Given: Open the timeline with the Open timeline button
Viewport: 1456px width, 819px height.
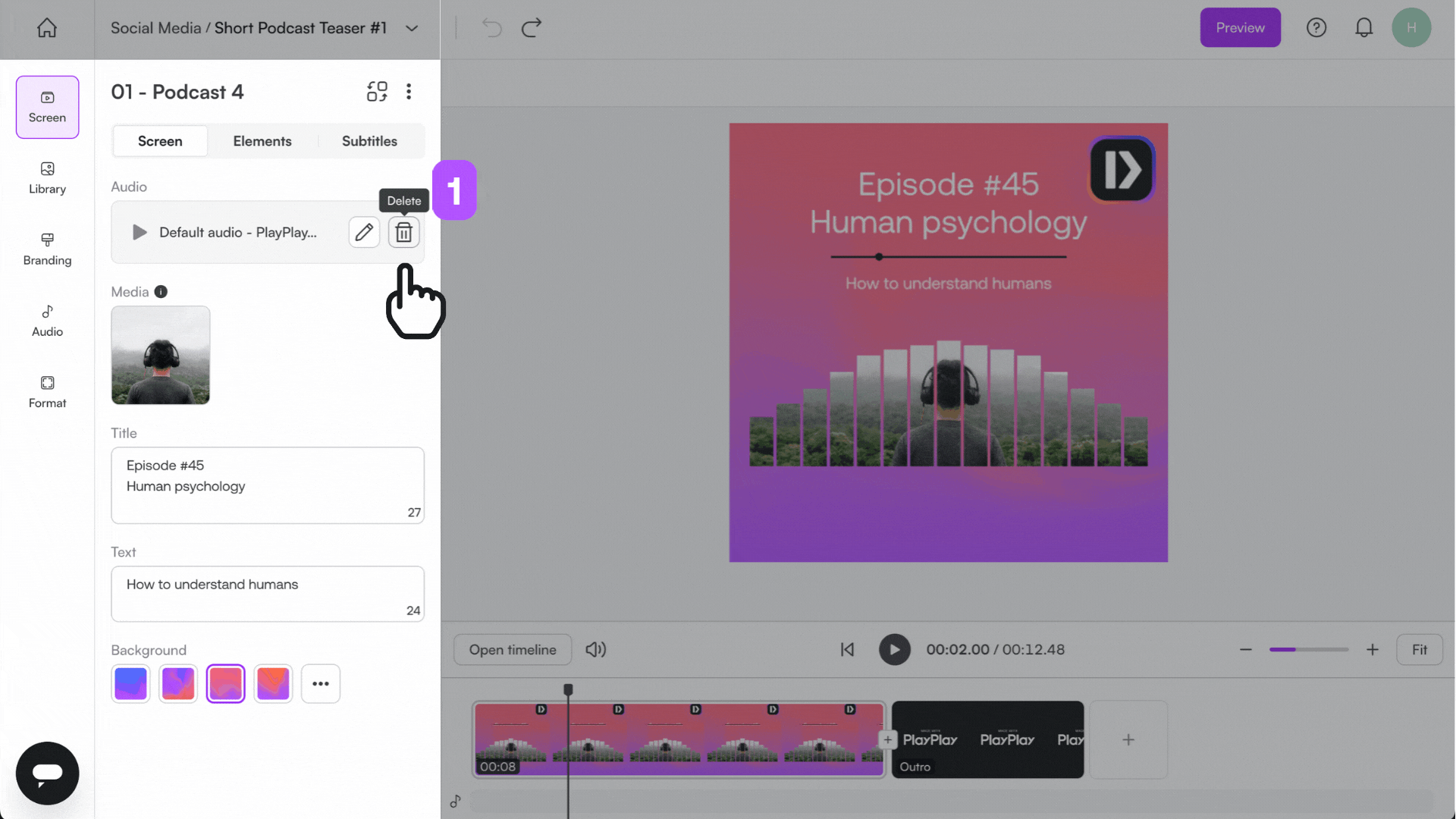Looking at the screenshot, I should 512,649.
